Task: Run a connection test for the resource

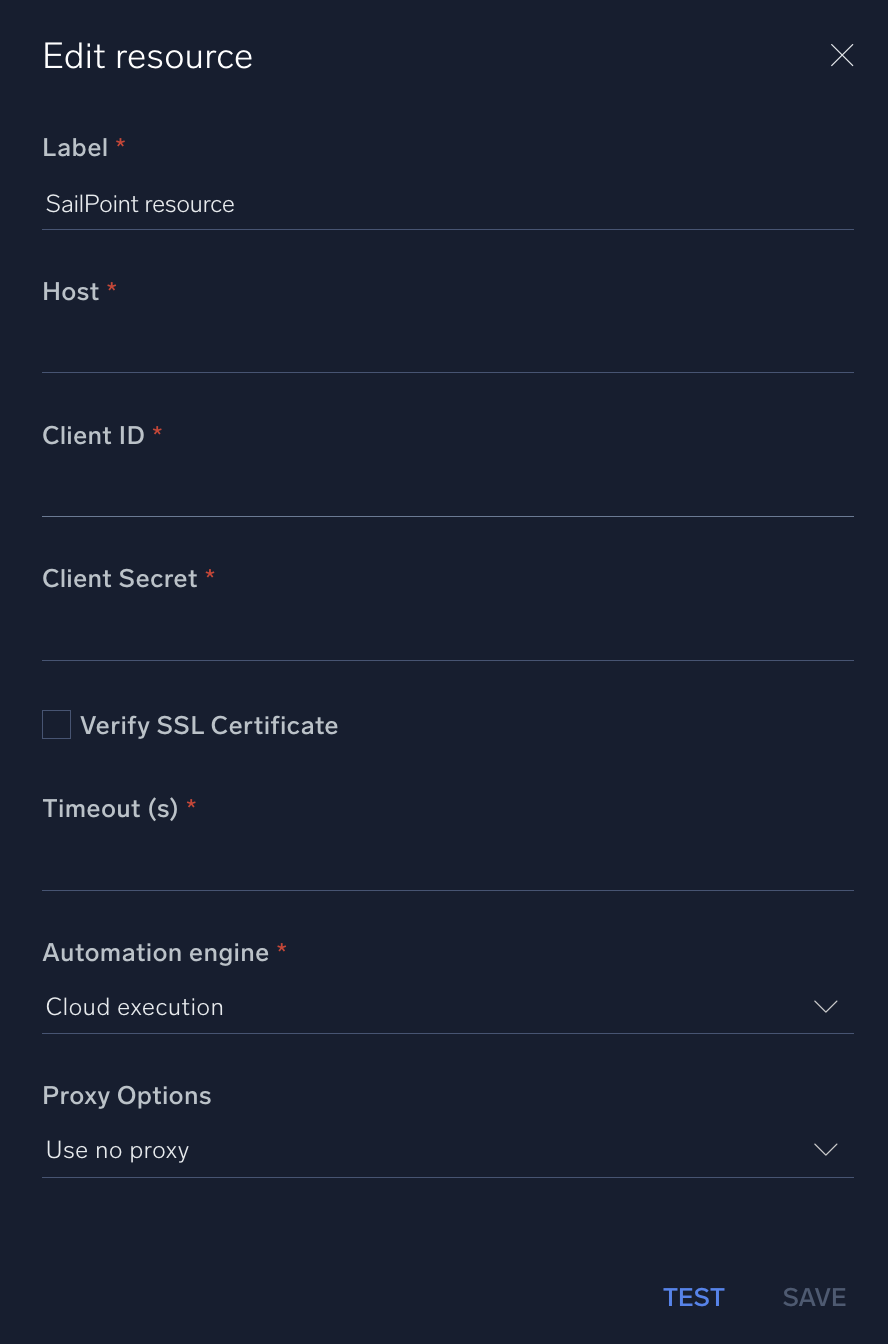Action: click(693, 1296)
